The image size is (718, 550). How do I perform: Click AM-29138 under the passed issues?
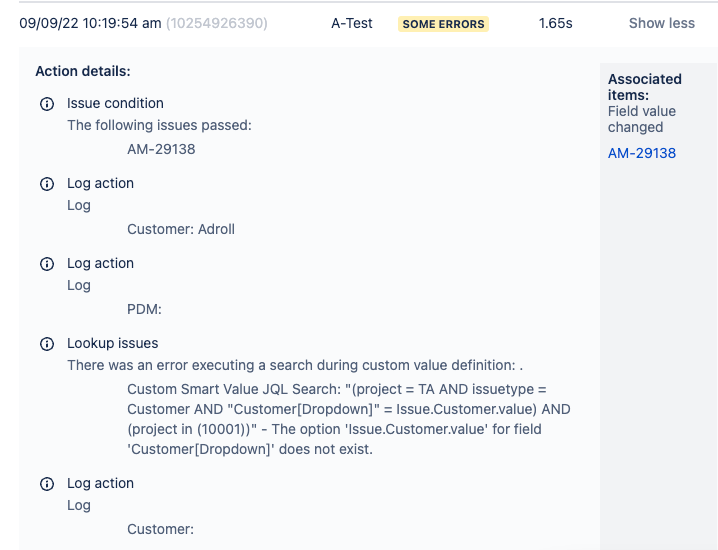pyautogui.click(x=161, y=149)
